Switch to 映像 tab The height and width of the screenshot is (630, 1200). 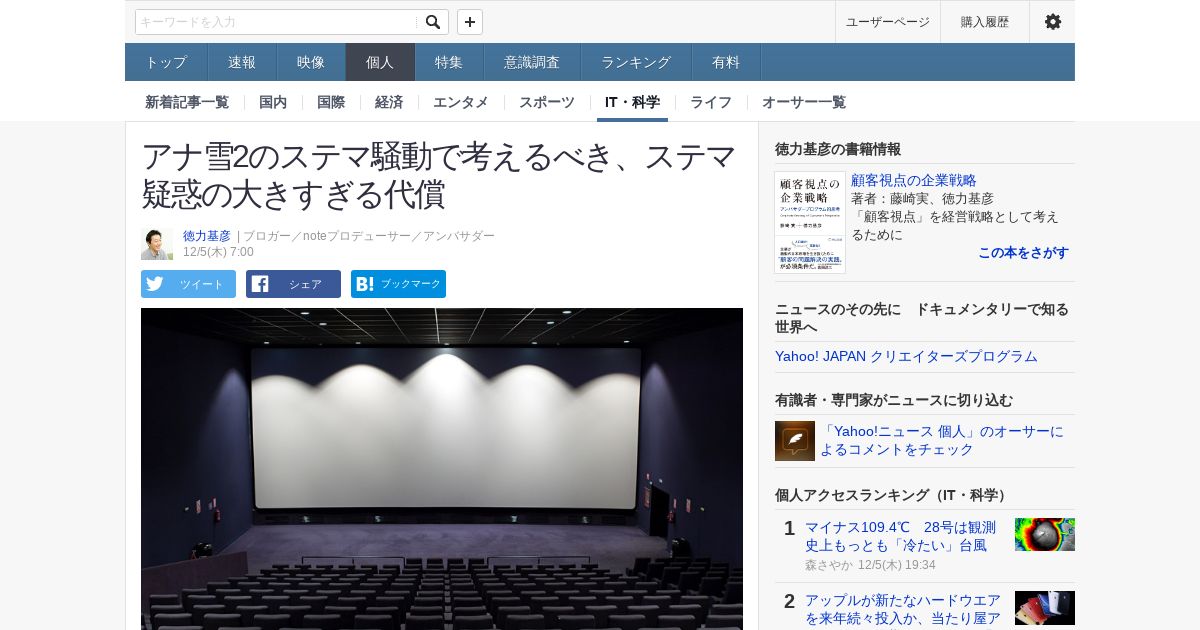point(311,62)
